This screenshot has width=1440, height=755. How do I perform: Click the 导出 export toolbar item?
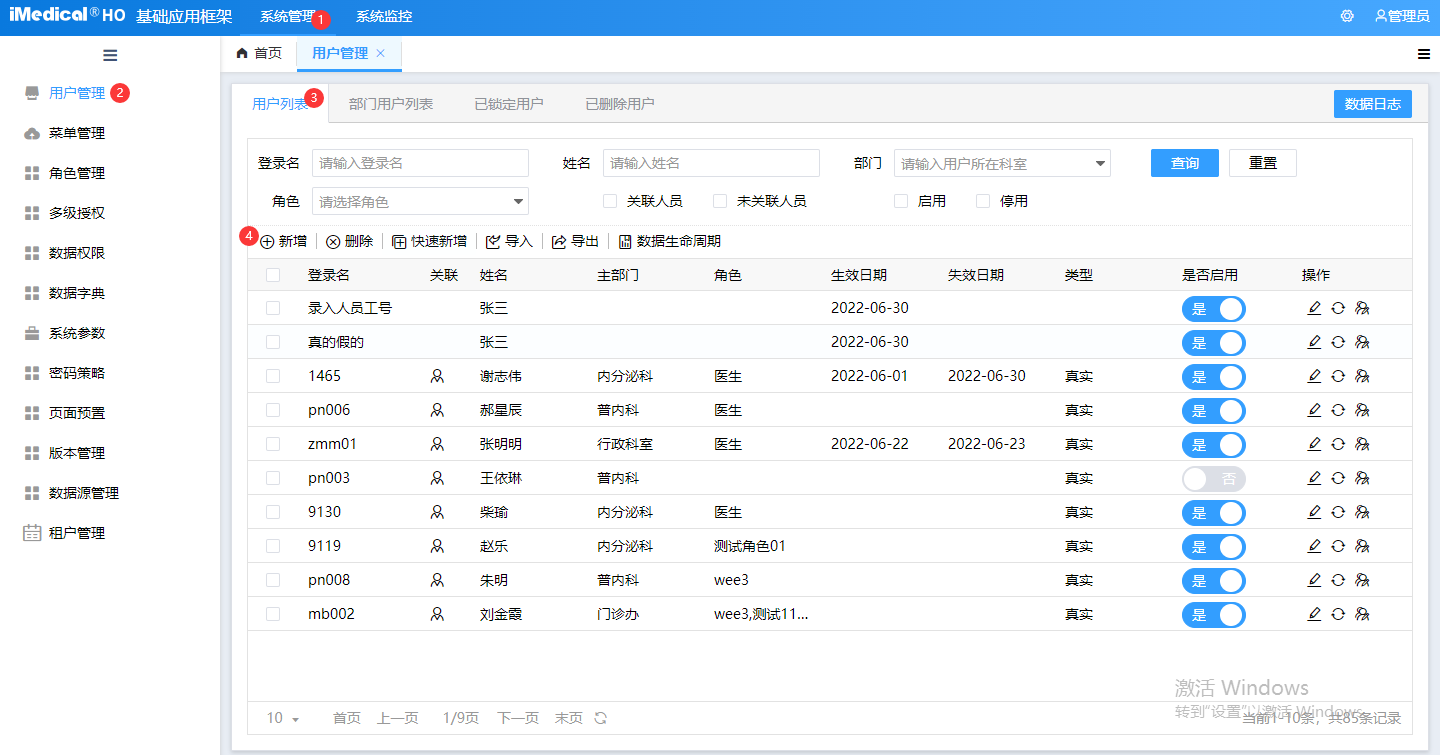point(576,241)
